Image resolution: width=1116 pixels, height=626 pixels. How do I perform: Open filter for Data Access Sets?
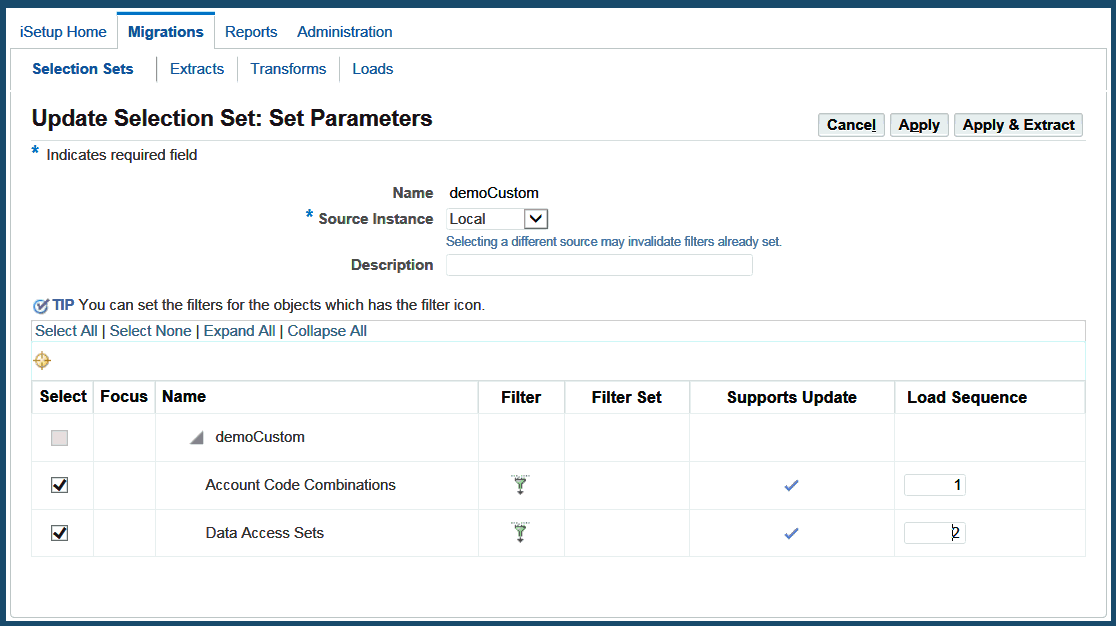[x=520, y=533]
